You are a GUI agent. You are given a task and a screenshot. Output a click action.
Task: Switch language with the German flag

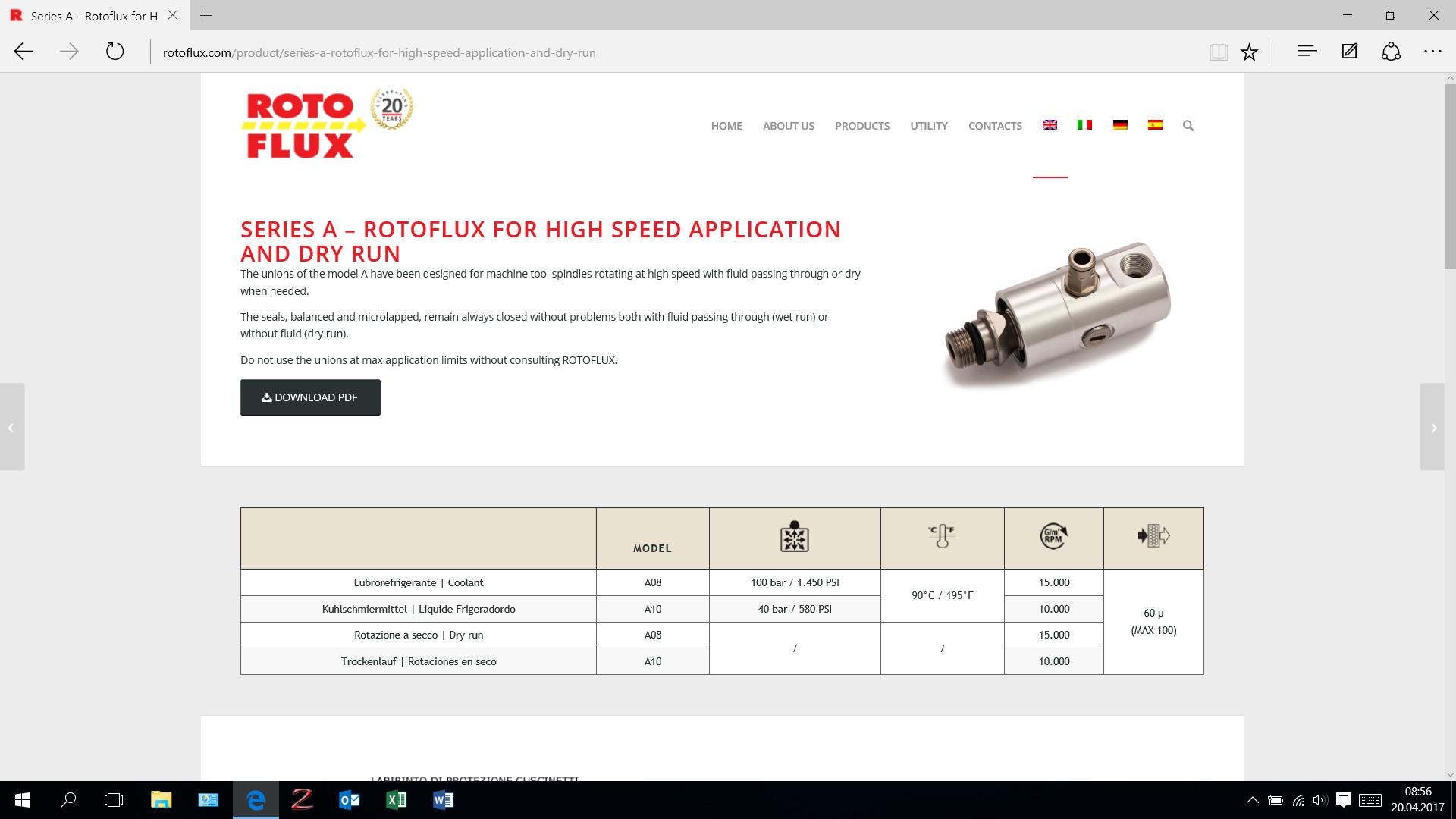1120,125
